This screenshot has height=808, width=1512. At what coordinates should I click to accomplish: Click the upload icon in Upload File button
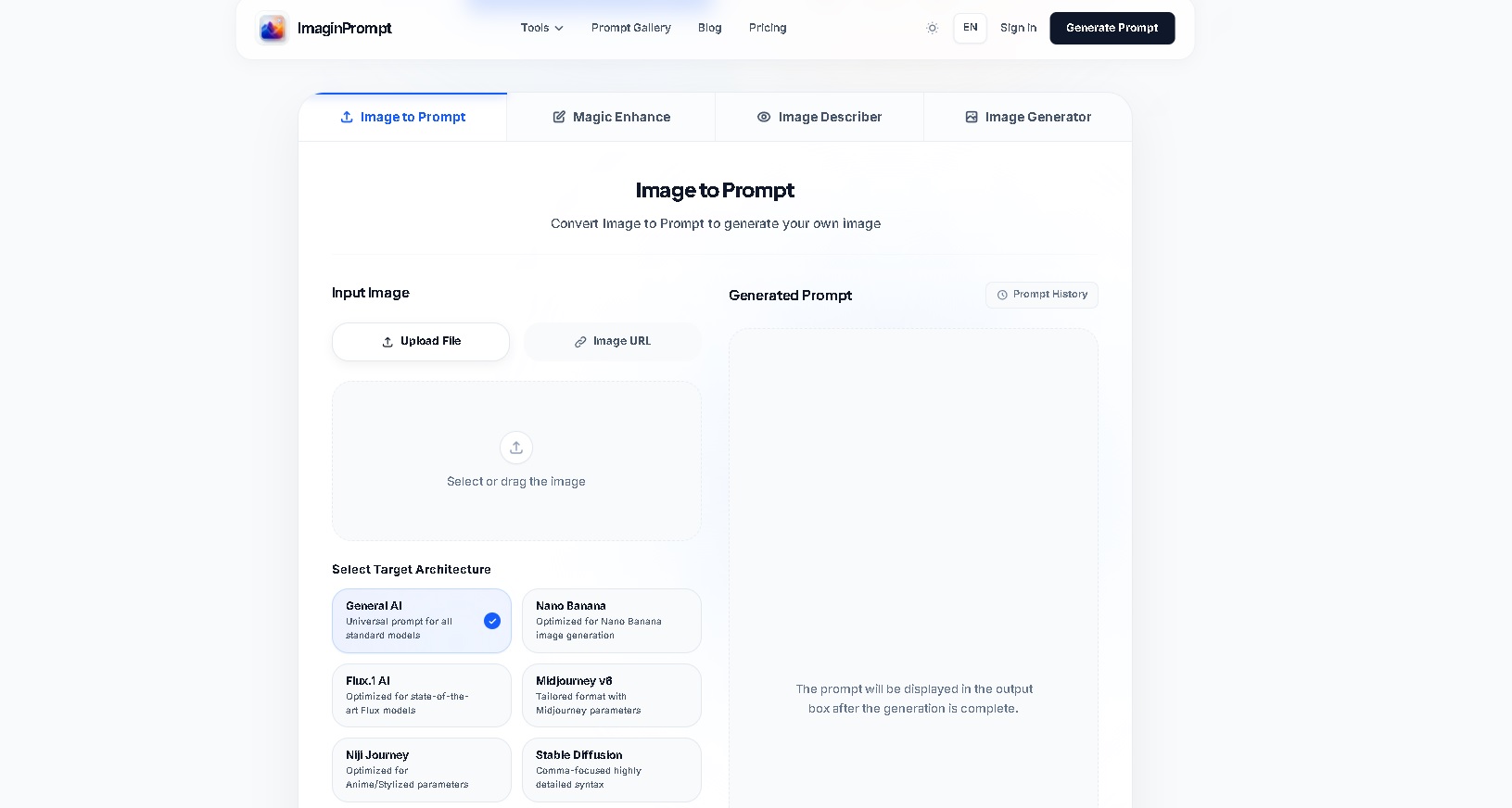click(x=388, y=342)
